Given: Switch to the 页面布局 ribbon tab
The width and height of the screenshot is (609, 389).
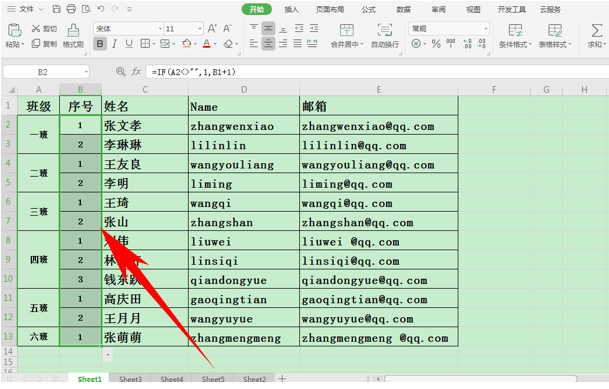Looking at the screenshot, I should coord(330,9).
